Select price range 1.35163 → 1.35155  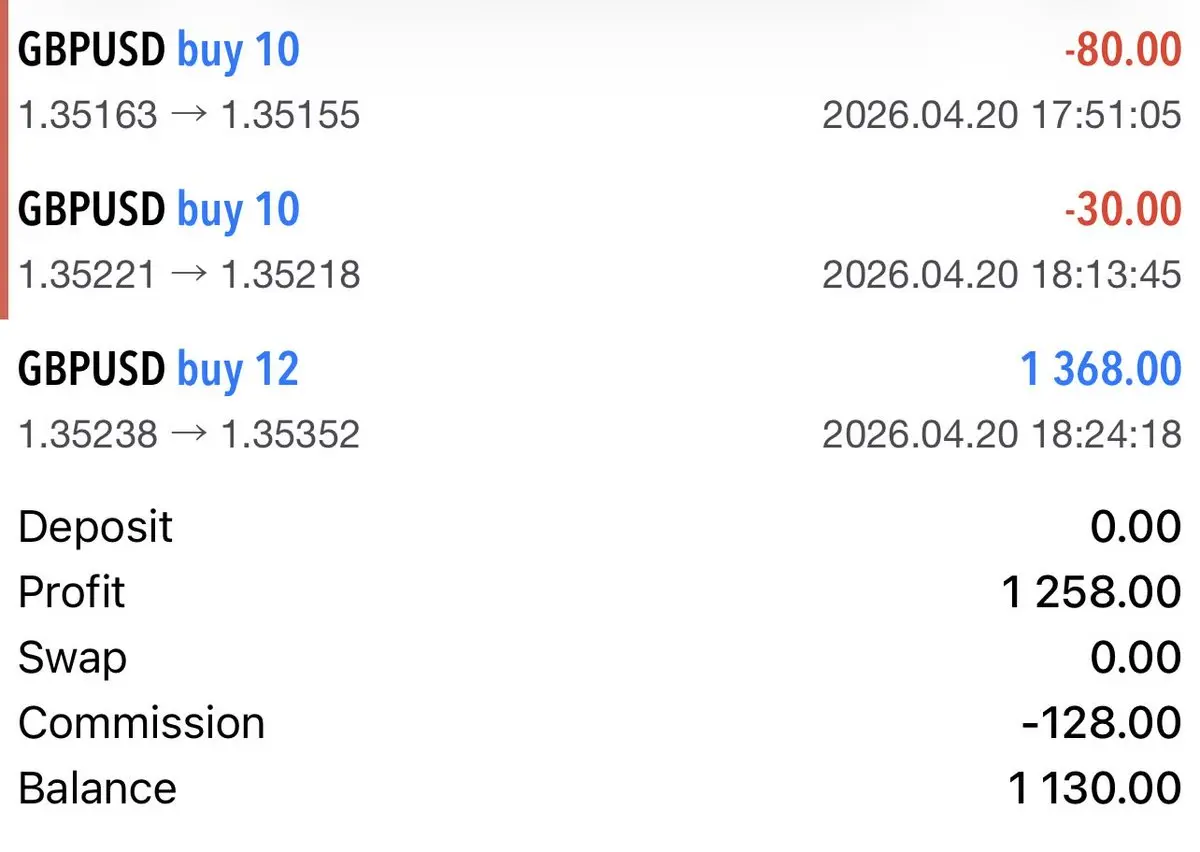[x=189, y=116]
